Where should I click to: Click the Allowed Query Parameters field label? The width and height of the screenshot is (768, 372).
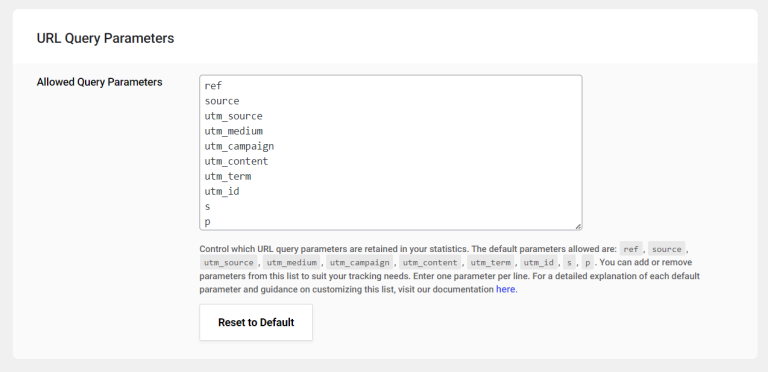pos(99,82)
